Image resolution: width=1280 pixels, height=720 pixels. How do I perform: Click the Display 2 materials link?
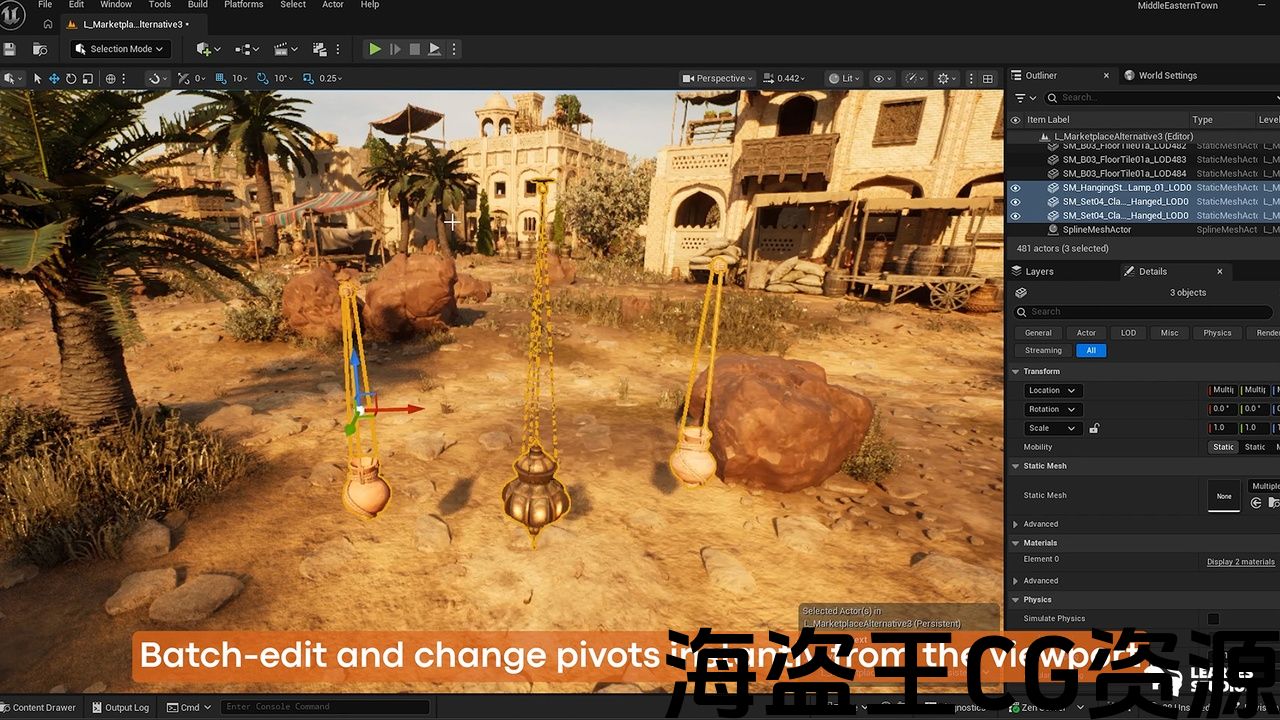pyautogui.click(x=1240, y=562)
